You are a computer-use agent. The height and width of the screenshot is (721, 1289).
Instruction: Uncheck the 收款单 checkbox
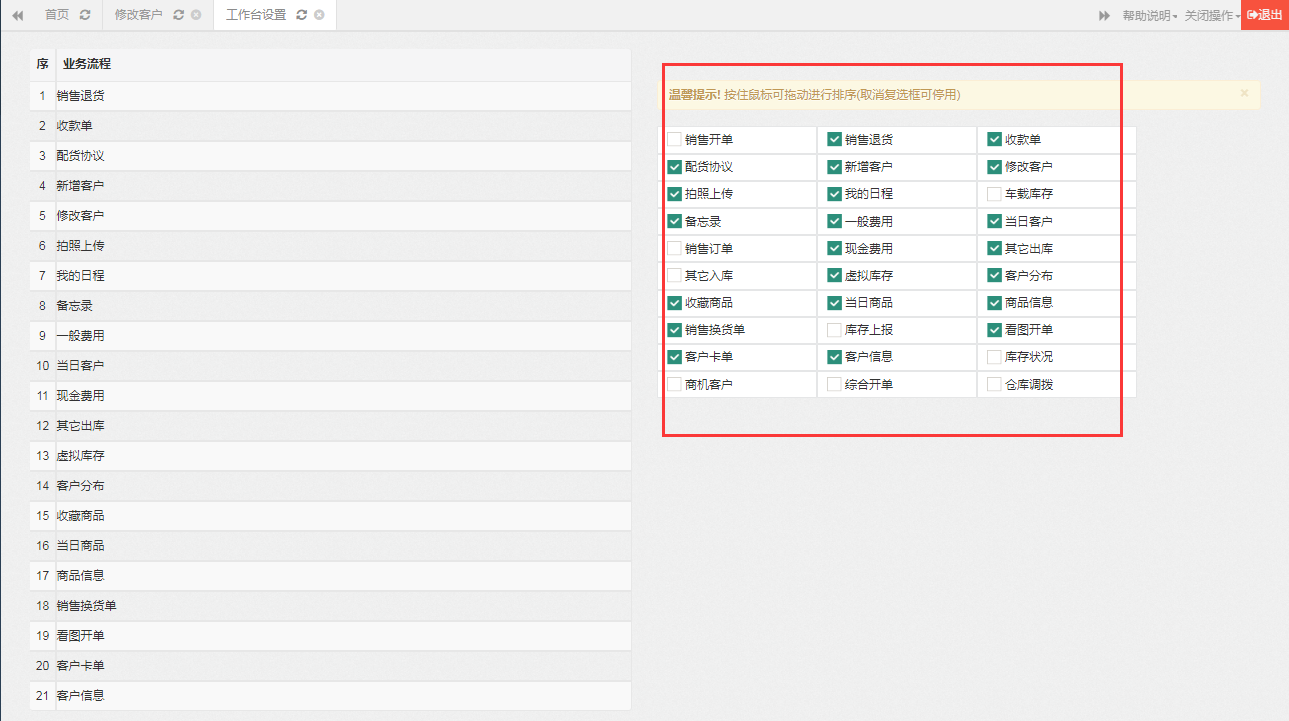tap(994, 140)
